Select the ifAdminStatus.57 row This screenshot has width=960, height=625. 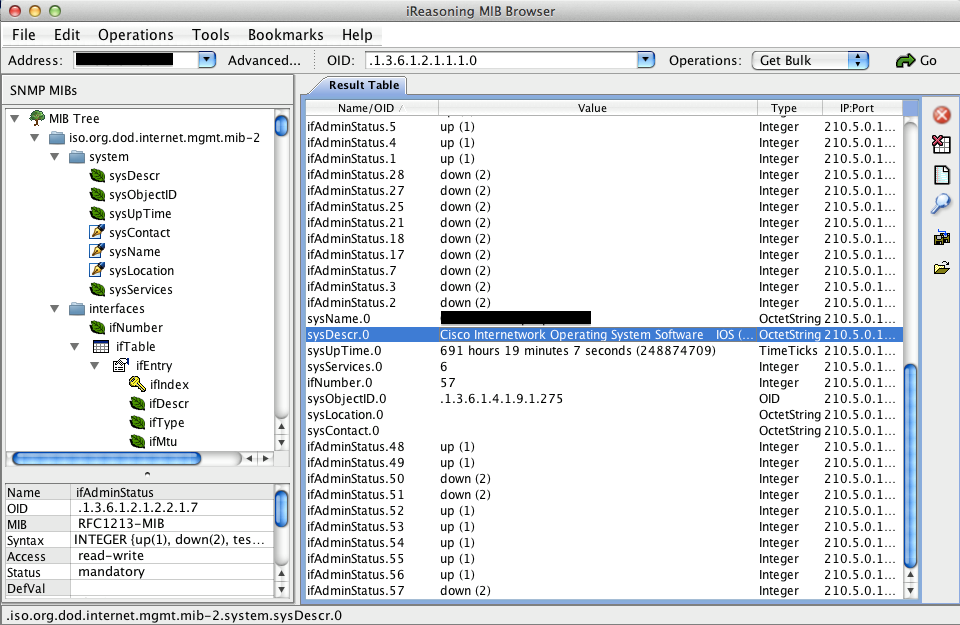tap(604, 591)
